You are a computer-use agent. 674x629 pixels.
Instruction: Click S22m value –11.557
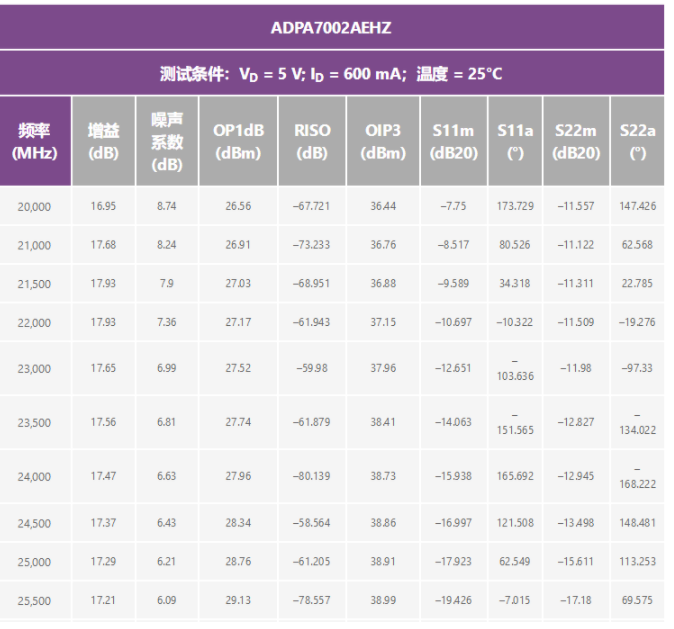576,206
